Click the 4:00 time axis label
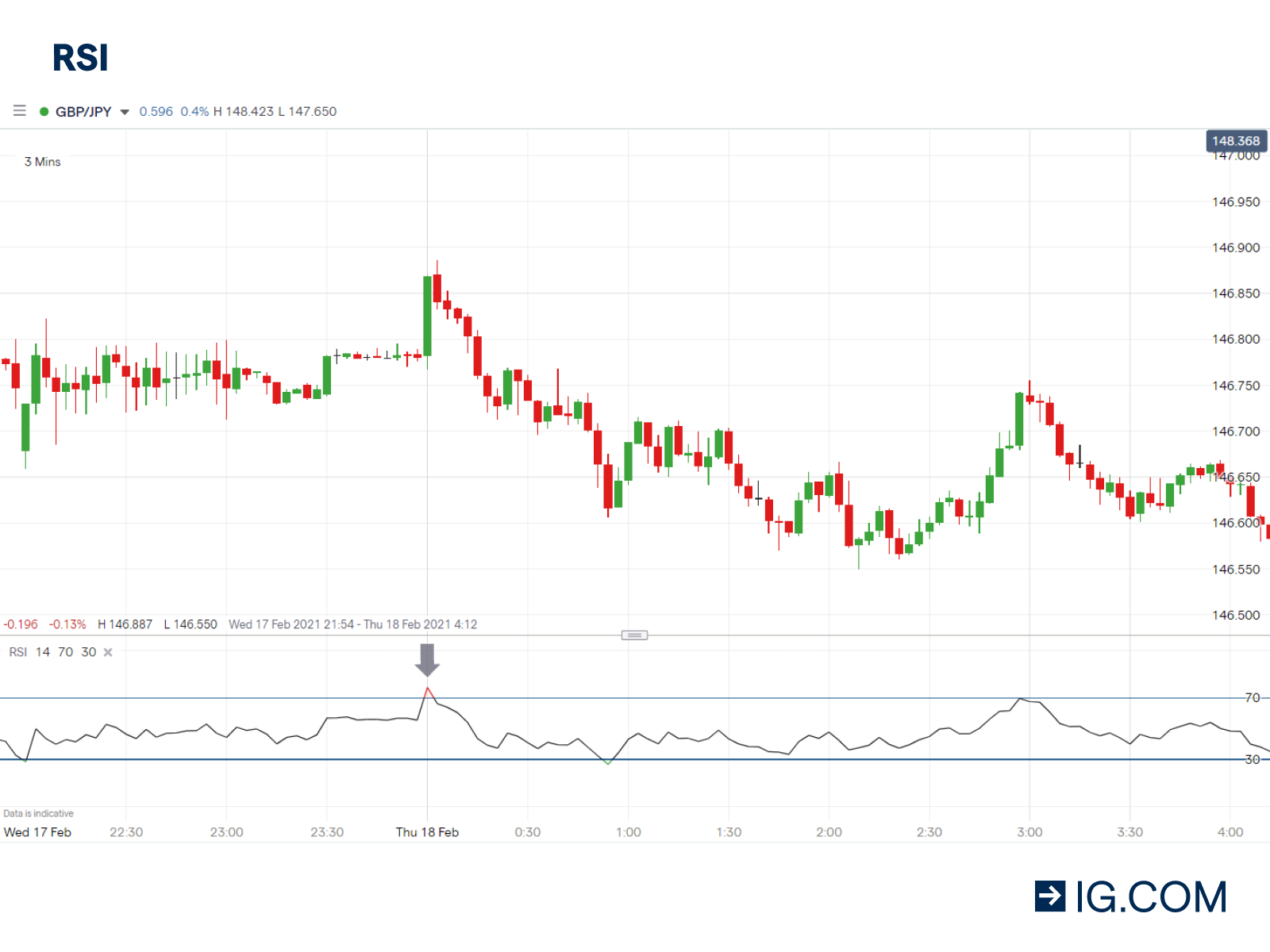Viewport: 1270px width, 952px height. 1230,832
